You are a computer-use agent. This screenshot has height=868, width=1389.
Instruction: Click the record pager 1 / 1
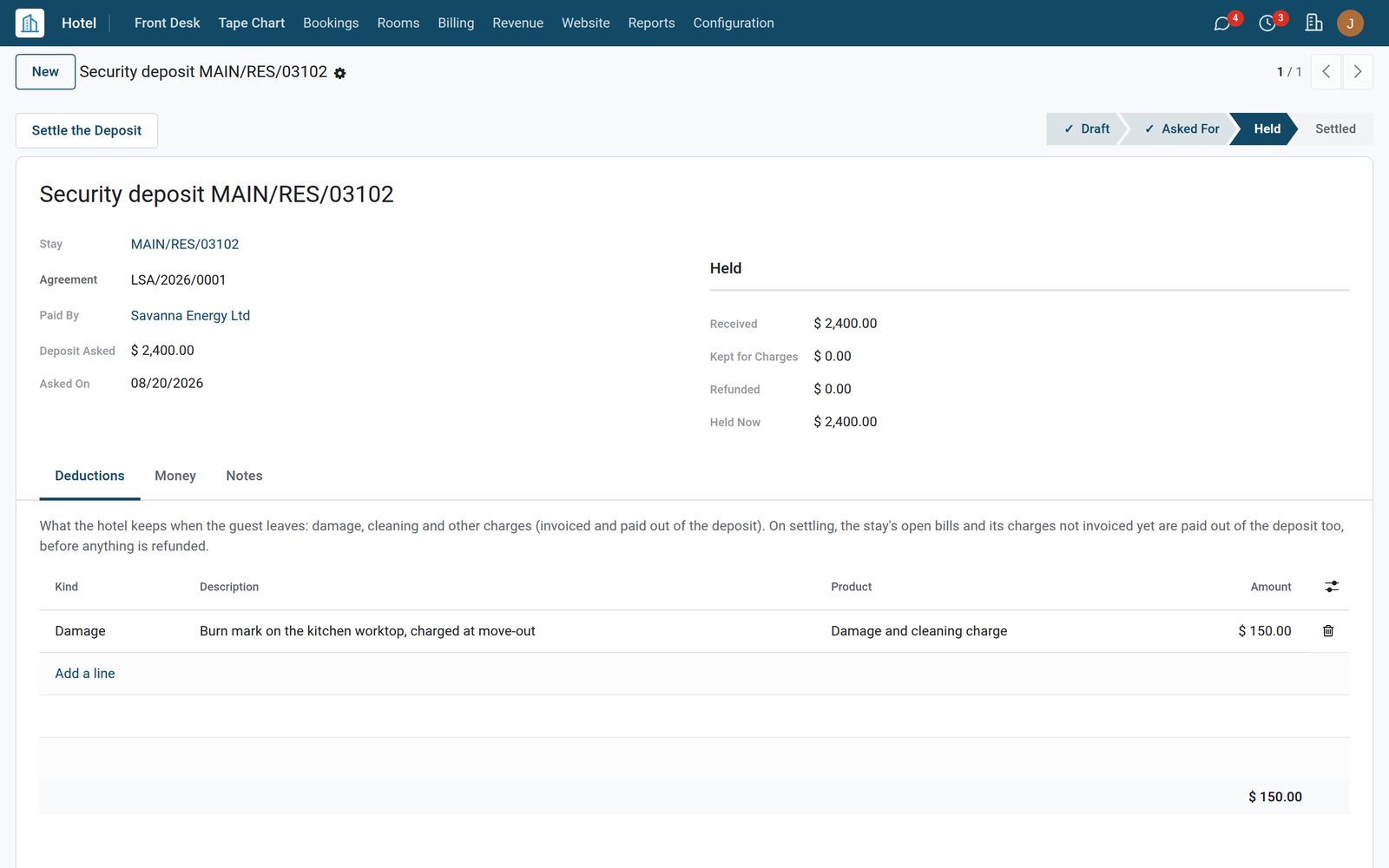pos(1289,72)
